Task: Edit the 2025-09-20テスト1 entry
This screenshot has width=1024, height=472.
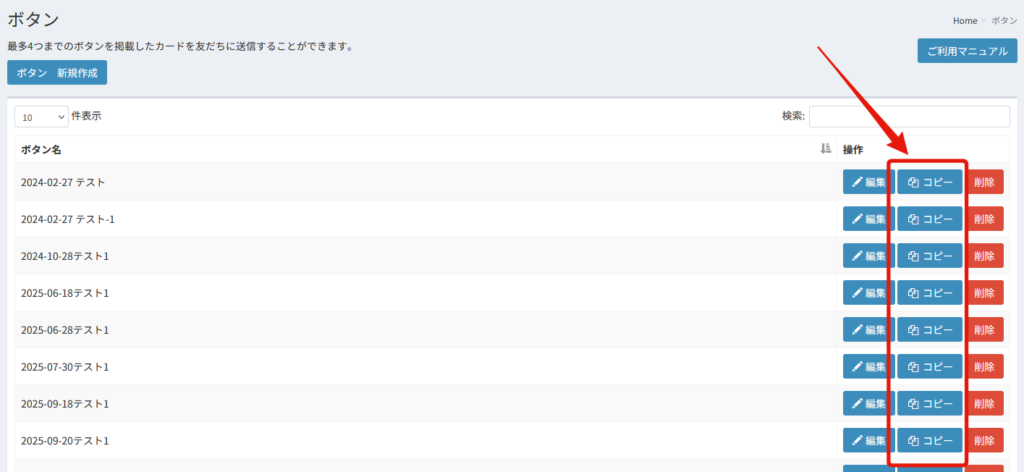Action: point(868,441)
